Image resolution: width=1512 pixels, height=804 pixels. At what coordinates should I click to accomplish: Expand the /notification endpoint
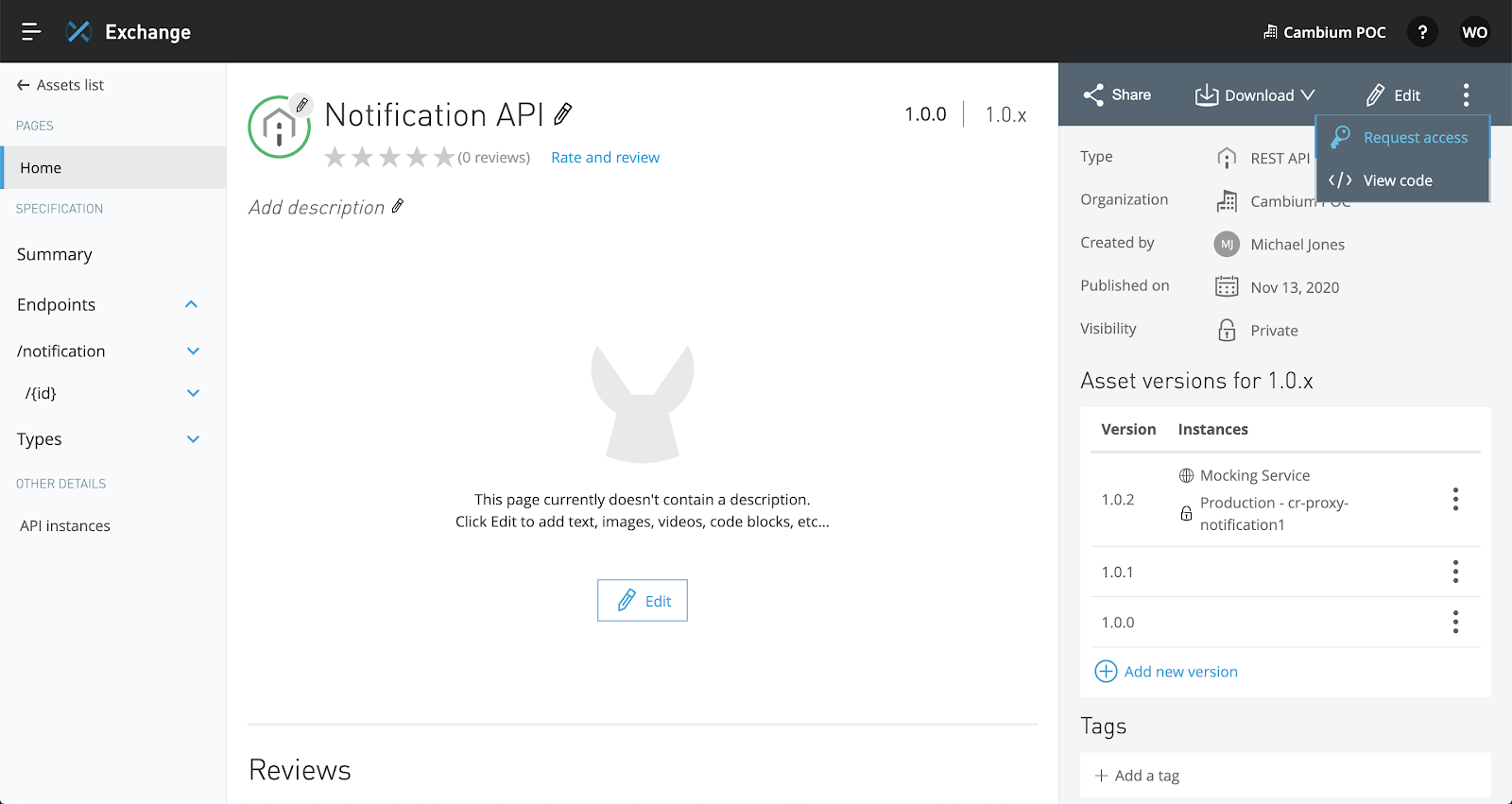(193, 351)
